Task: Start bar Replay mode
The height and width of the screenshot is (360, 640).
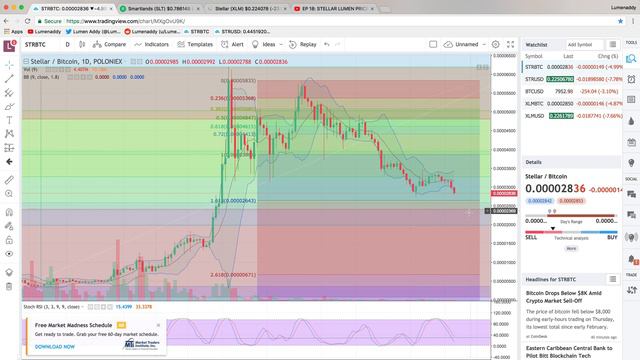Action: [x=302, y=44]
